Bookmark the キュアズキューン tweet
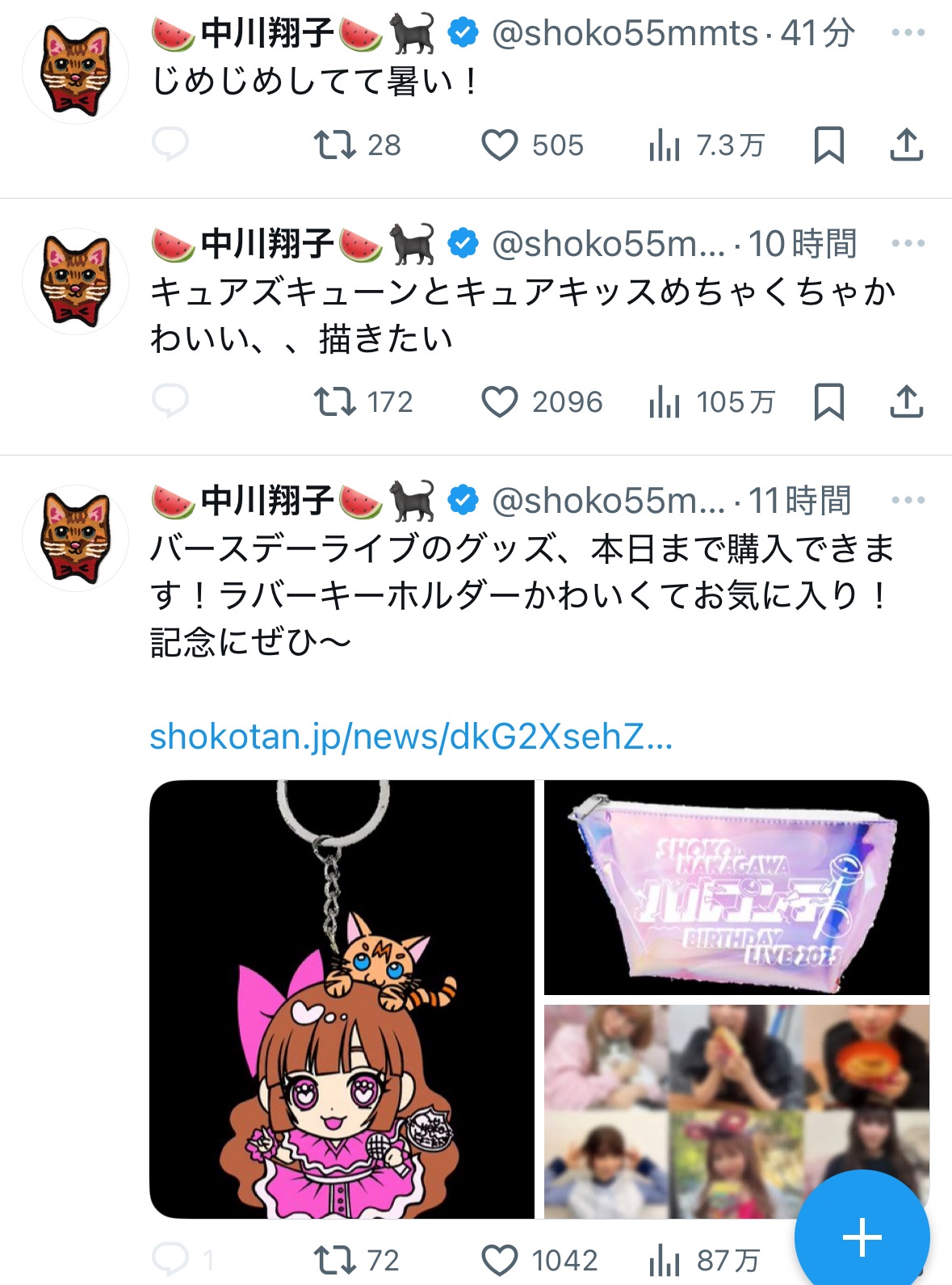The width and height of the screenshot is (952, 1285). coord(828,402)
